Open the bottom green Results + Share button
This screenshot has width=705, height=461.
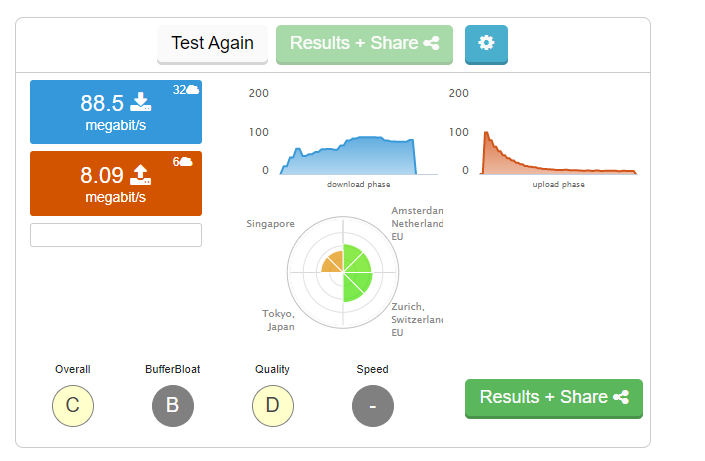[x=553, y=398]
